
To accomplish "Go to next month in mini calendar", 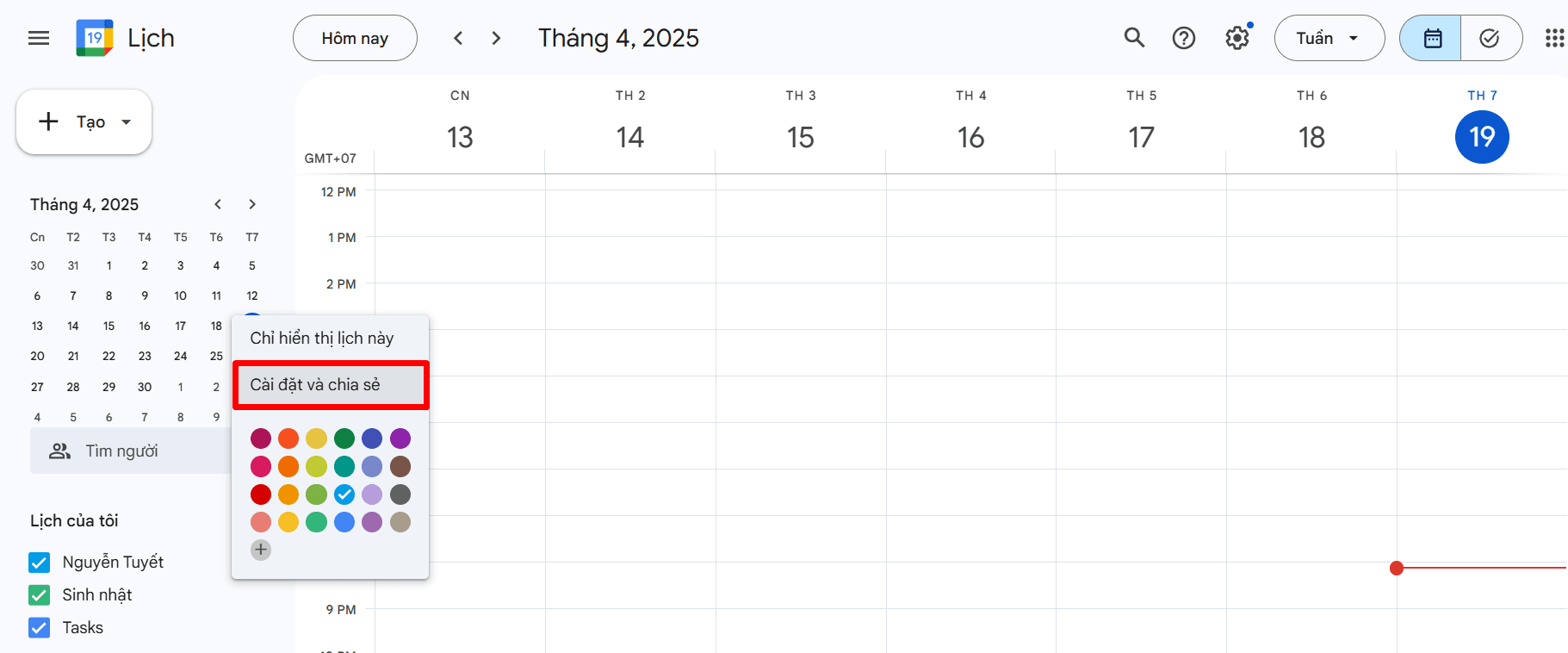I will (251, 204).
